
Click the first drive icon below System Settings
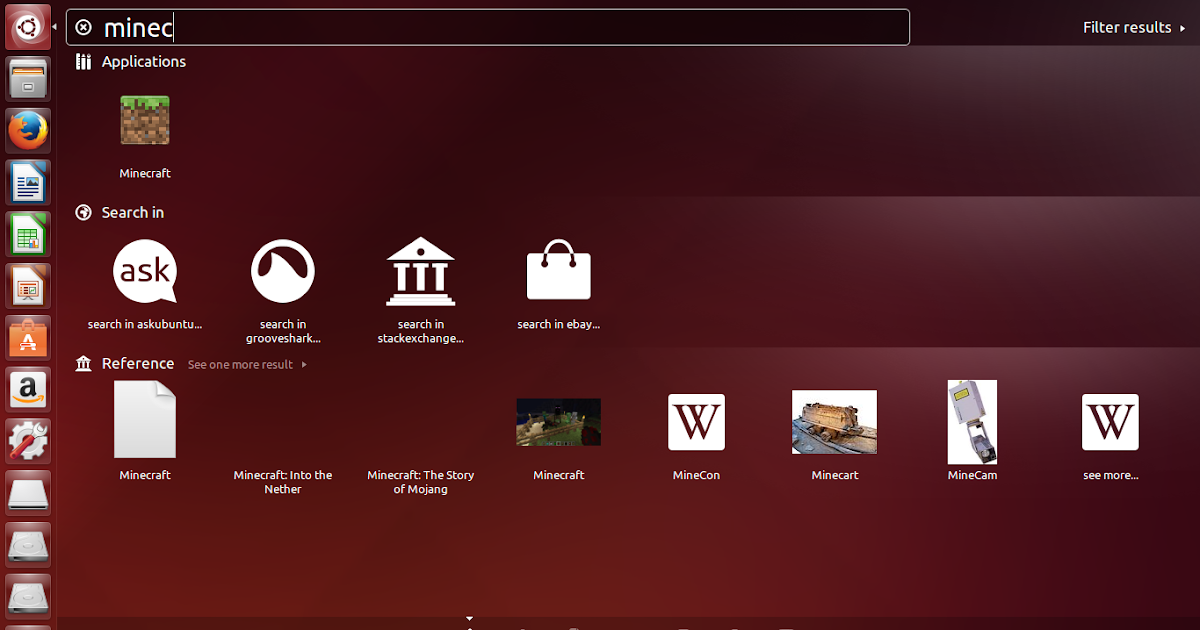28,495
